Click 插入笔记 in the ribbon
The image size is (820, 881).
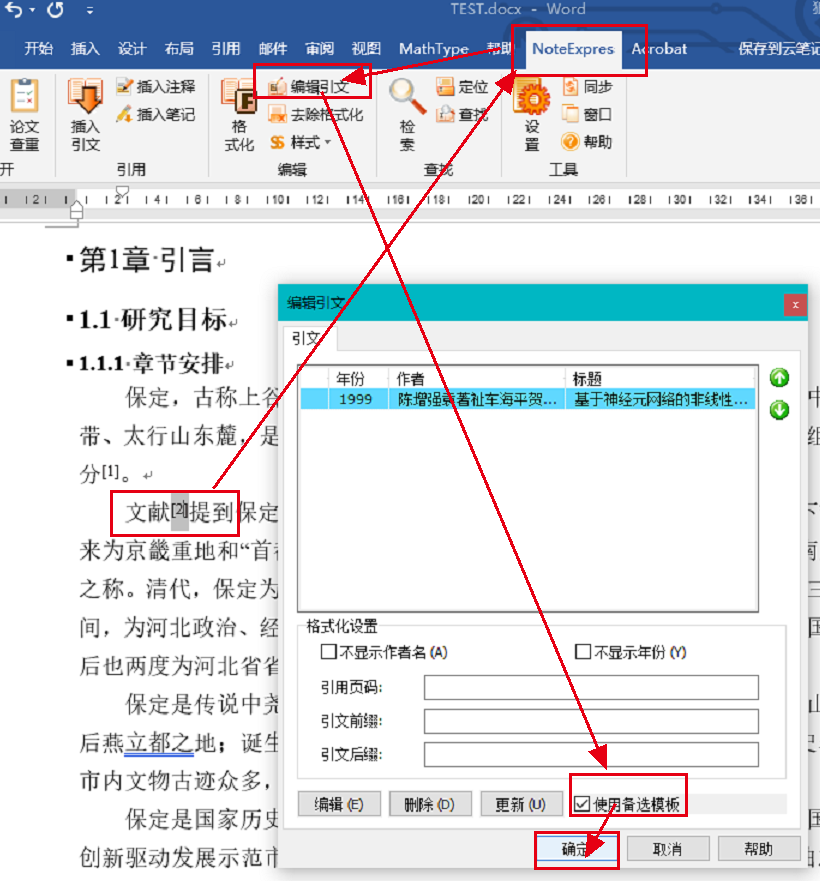point(156,115)
